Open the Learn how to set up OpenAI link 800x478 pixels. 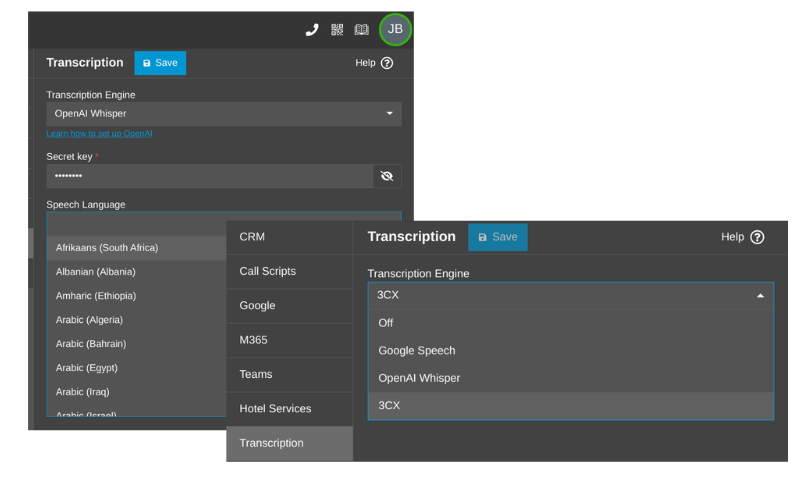pos(99,134)
